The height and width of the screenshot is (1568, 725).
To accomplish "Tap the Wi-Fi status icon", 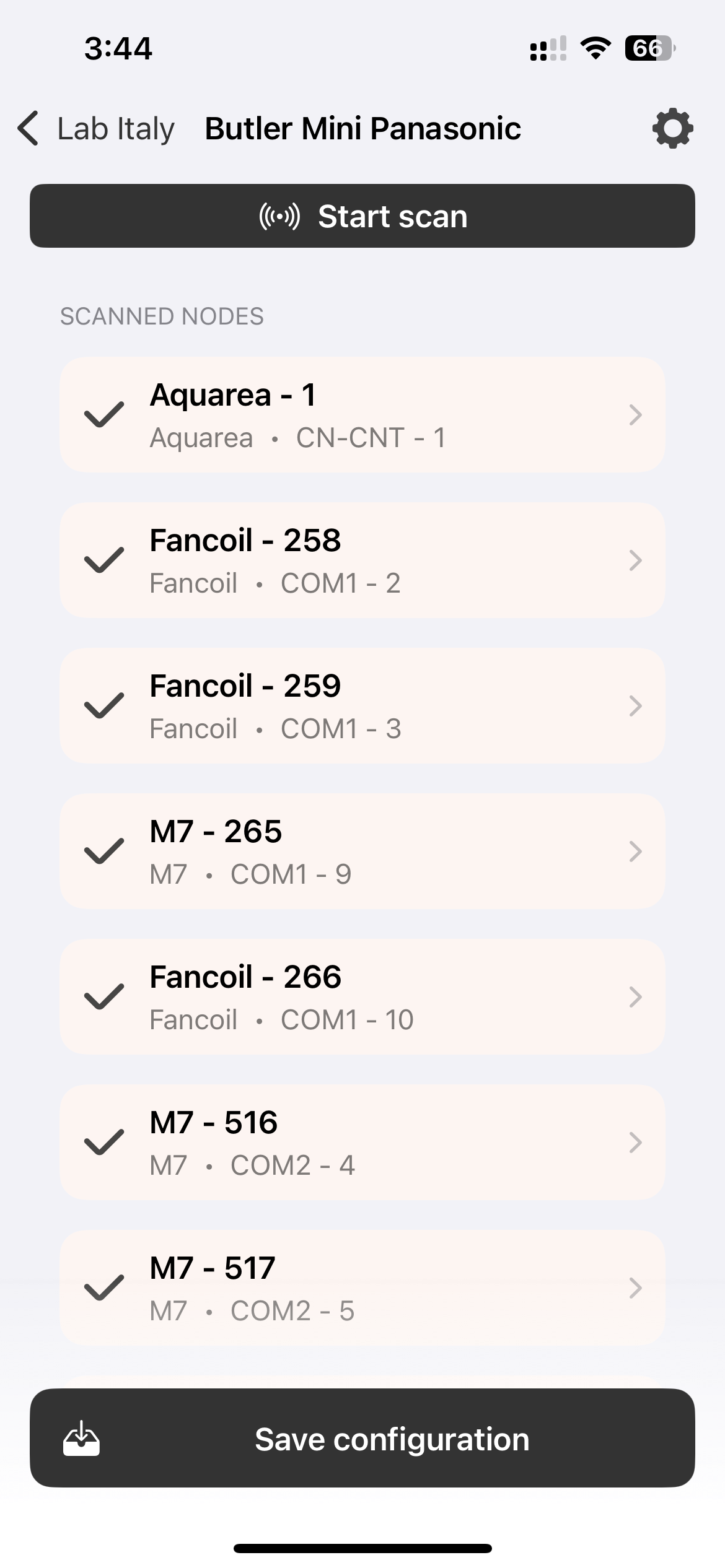I will (595, 48).
